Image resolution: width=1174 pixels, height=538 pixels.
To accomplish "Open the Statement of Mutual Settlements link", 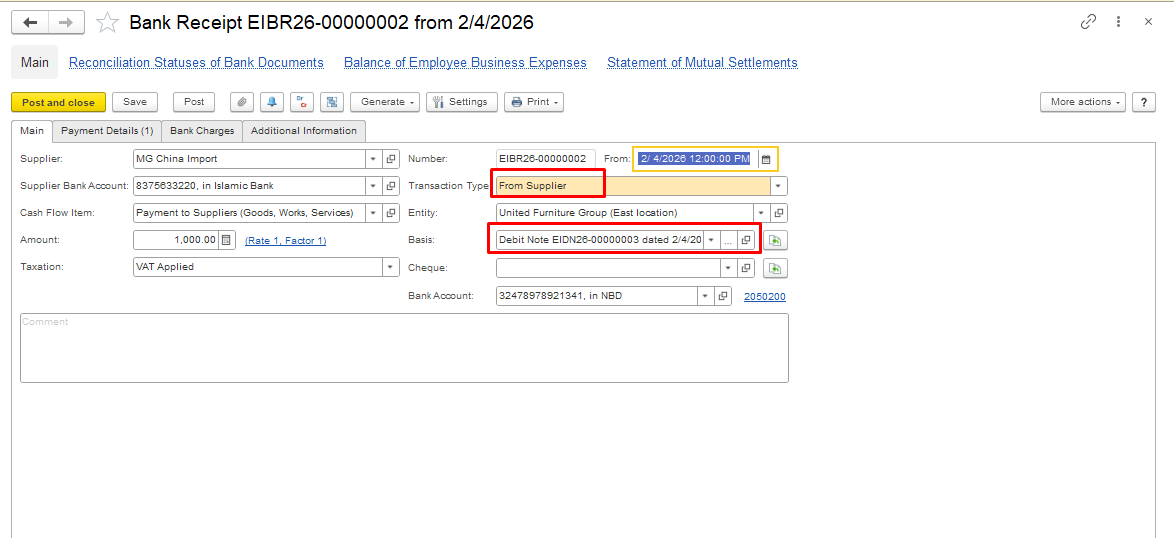I will (x=702, y=62).
